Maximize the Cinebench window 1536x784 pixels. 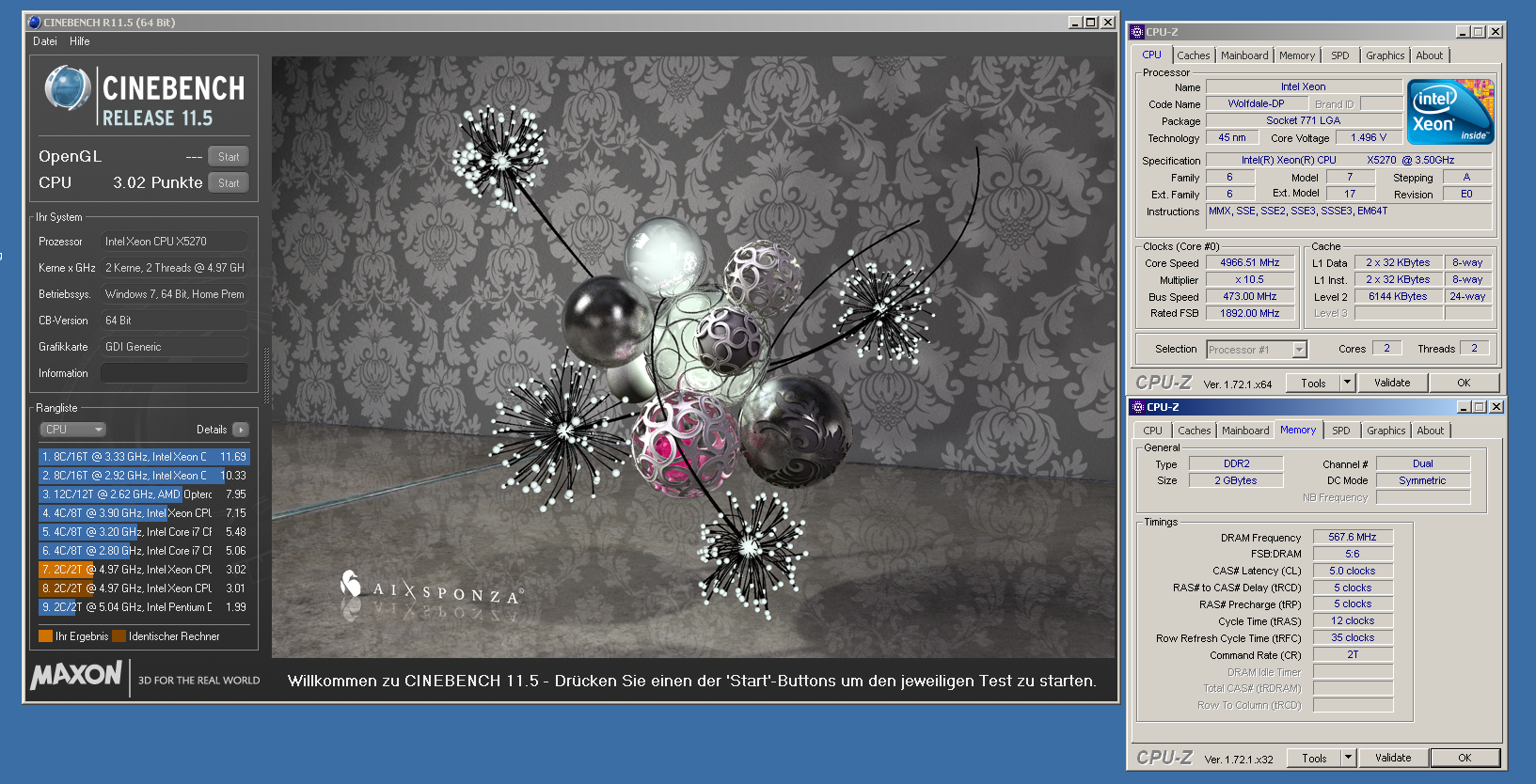pos(1091,23)
